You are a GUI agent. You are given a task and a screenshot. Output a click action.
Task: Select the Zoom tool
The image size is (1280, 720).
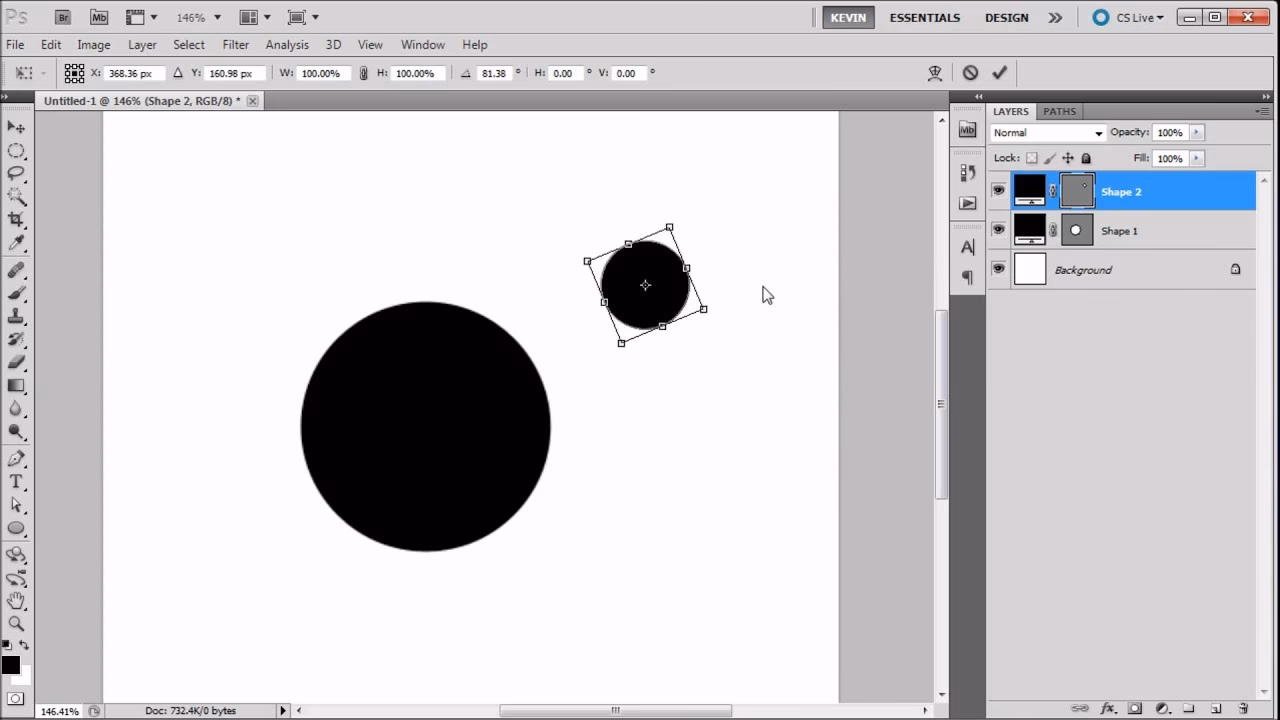(x=16, y=623)
